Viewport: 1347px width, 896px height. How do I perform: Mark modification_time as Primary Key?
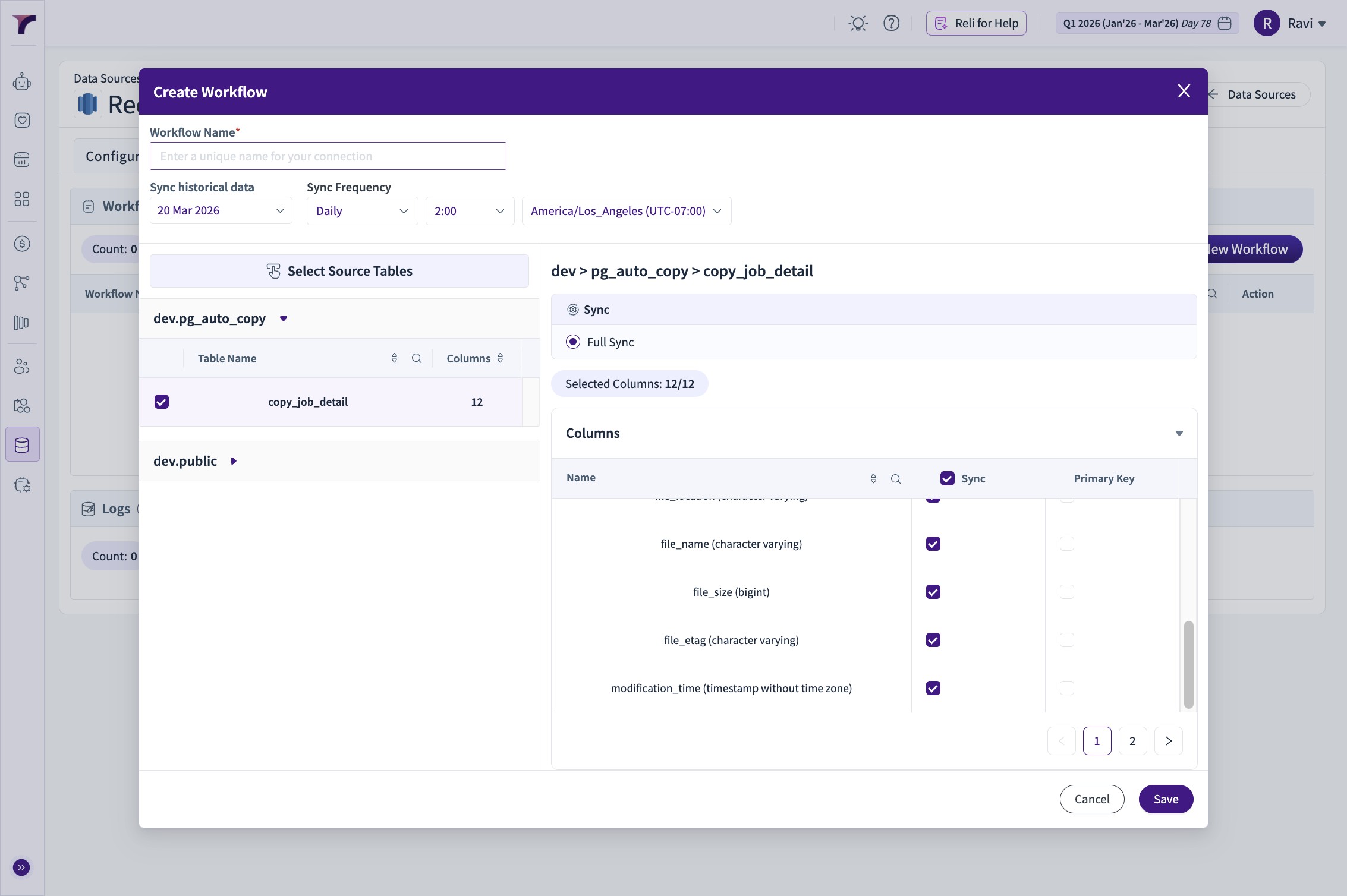(1067, 688)
